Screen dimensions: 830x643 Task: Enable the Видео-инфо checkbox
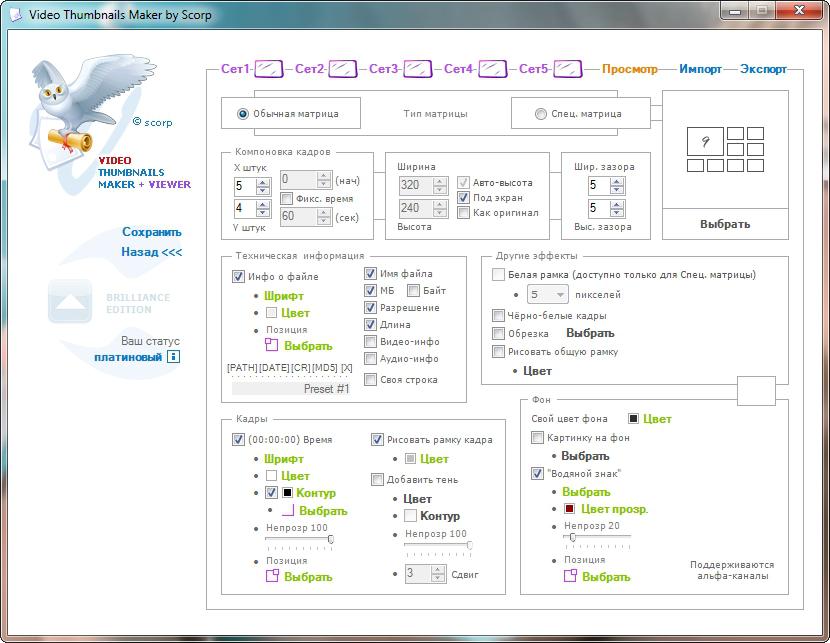(x=371, y=342)
